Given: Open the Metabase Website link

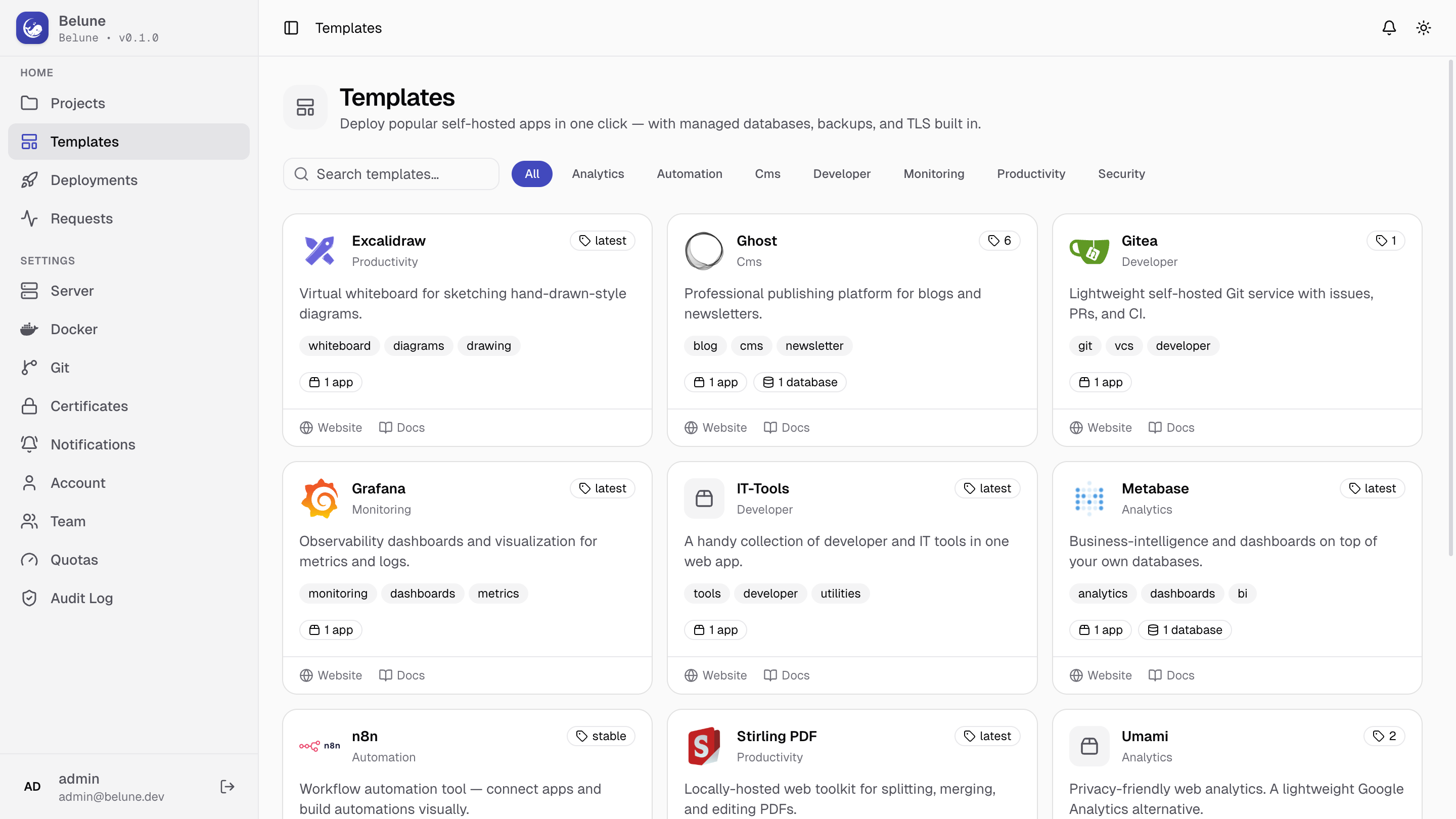Looking at the screenshot, I should 1101,675.
